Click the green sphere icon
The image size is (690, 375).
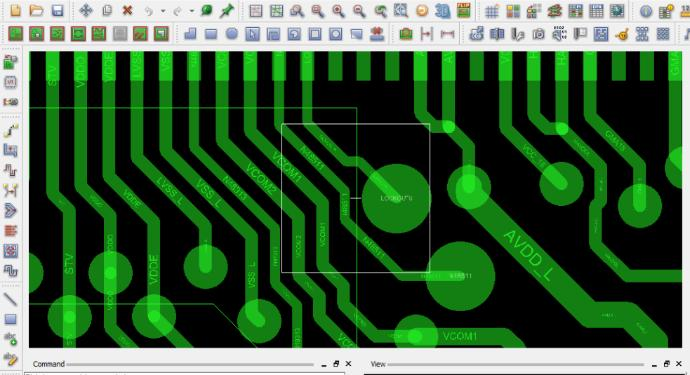point(206,10)
